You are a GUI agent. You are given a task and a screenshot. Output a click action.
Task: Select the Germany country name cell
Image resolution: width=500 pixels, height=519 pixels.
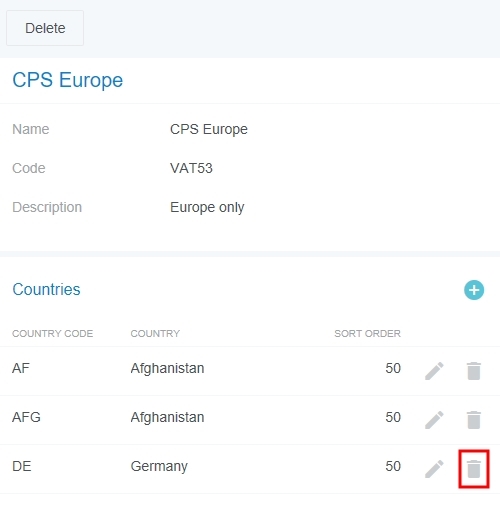pyautogui.click(x=159, y=467)
